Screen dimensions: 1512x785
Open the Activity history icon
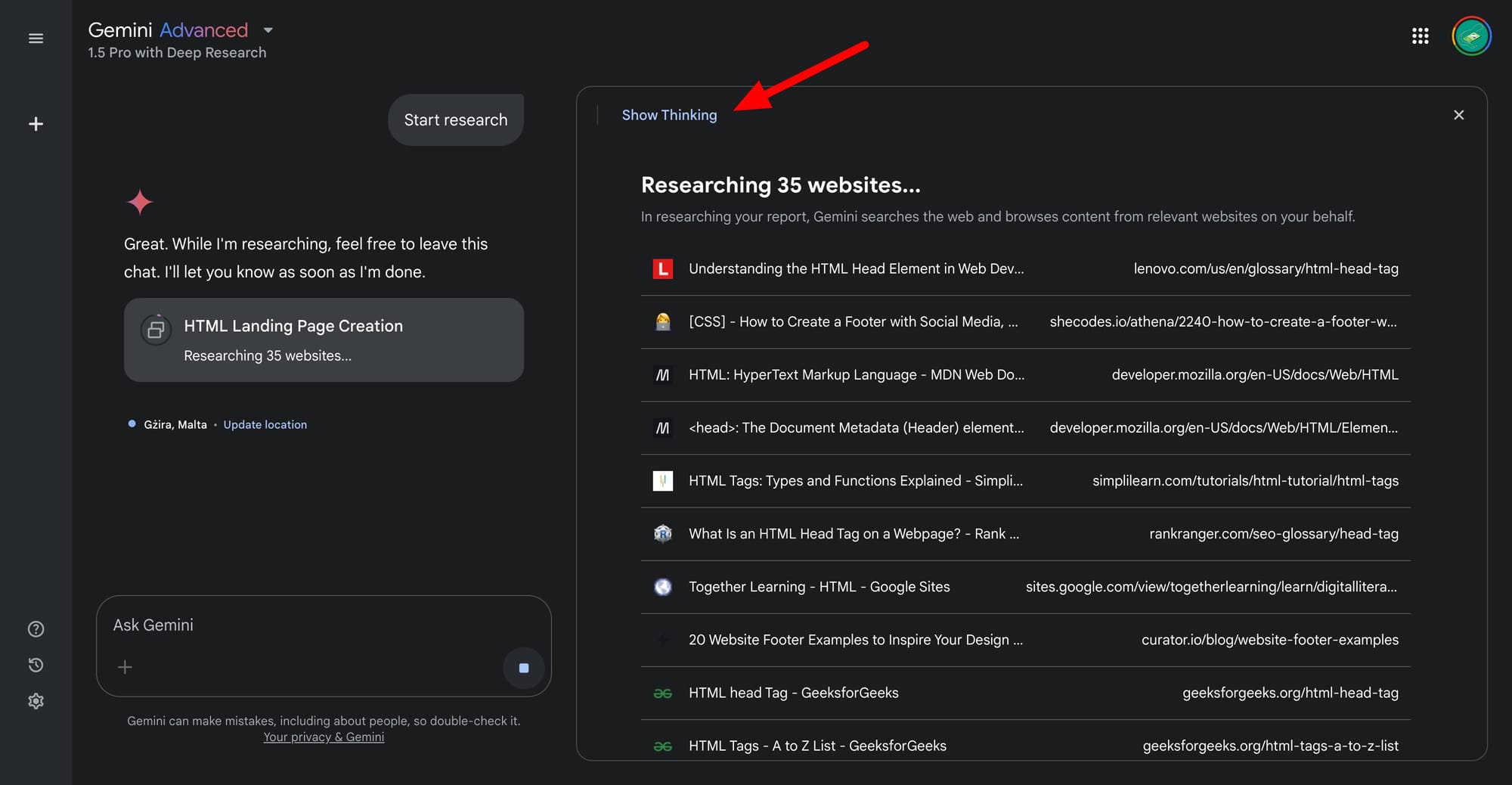click(x=36, y=666)
